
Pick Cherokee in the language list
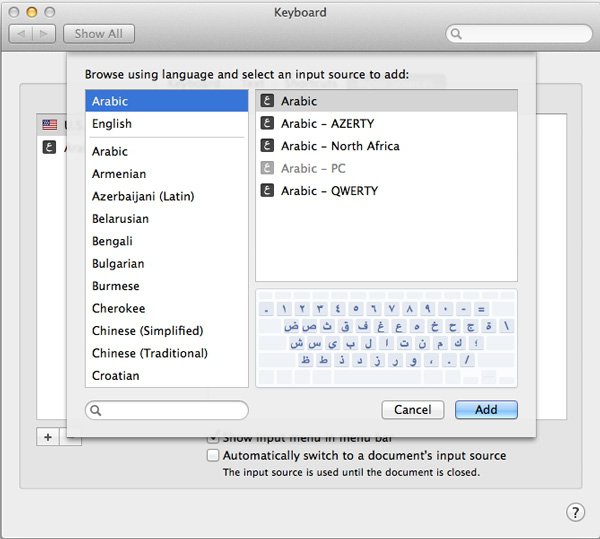[x=118, y=309]
